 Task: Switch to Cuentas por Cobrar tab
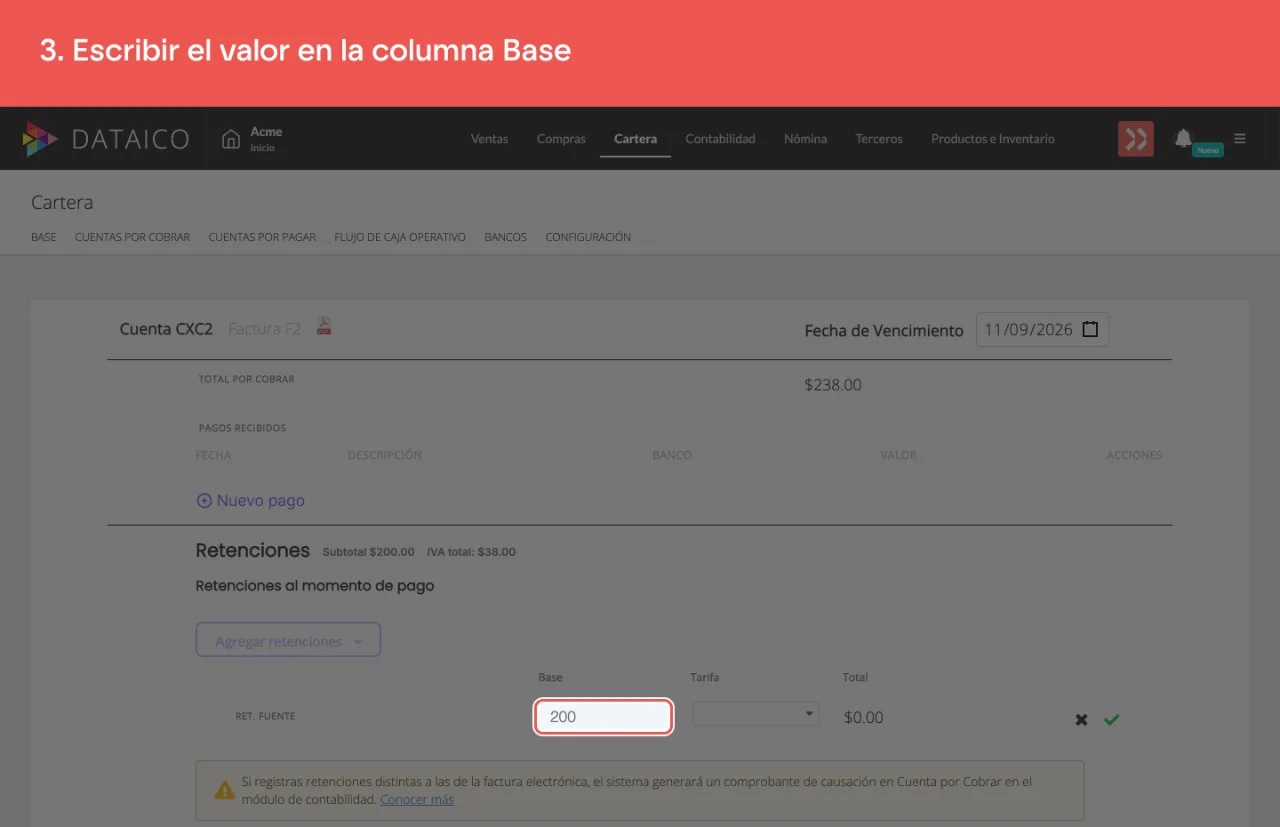coord(132,237)
